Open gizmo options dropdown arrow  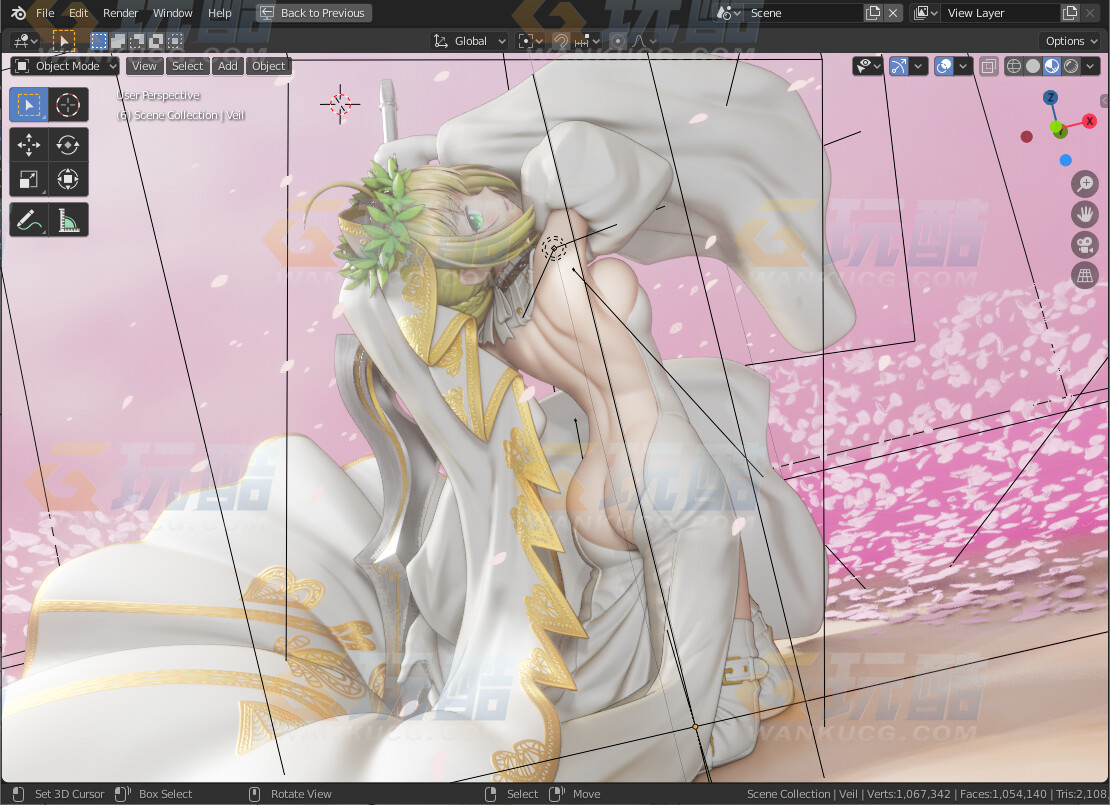coord(917,66)
